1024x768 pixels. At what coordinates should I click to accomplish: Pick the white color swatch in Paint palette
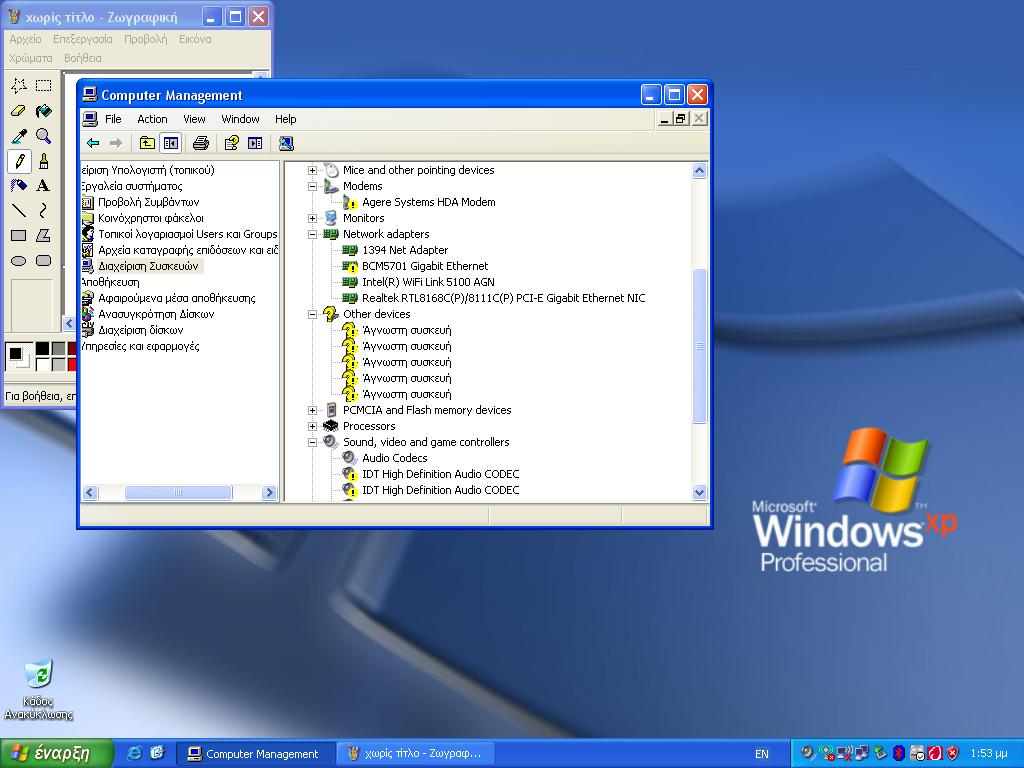[42, 364]
